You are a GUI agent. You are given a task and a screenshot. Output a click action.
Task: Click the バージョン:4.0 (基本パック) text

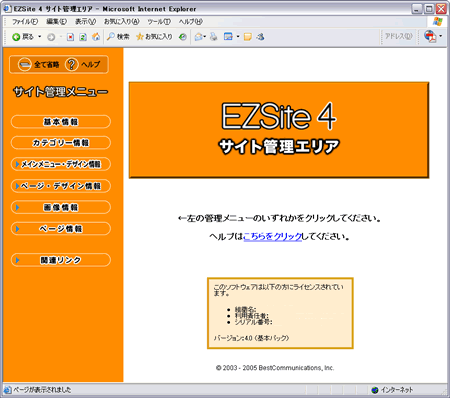pyautogui.click(x=251, y=338)
